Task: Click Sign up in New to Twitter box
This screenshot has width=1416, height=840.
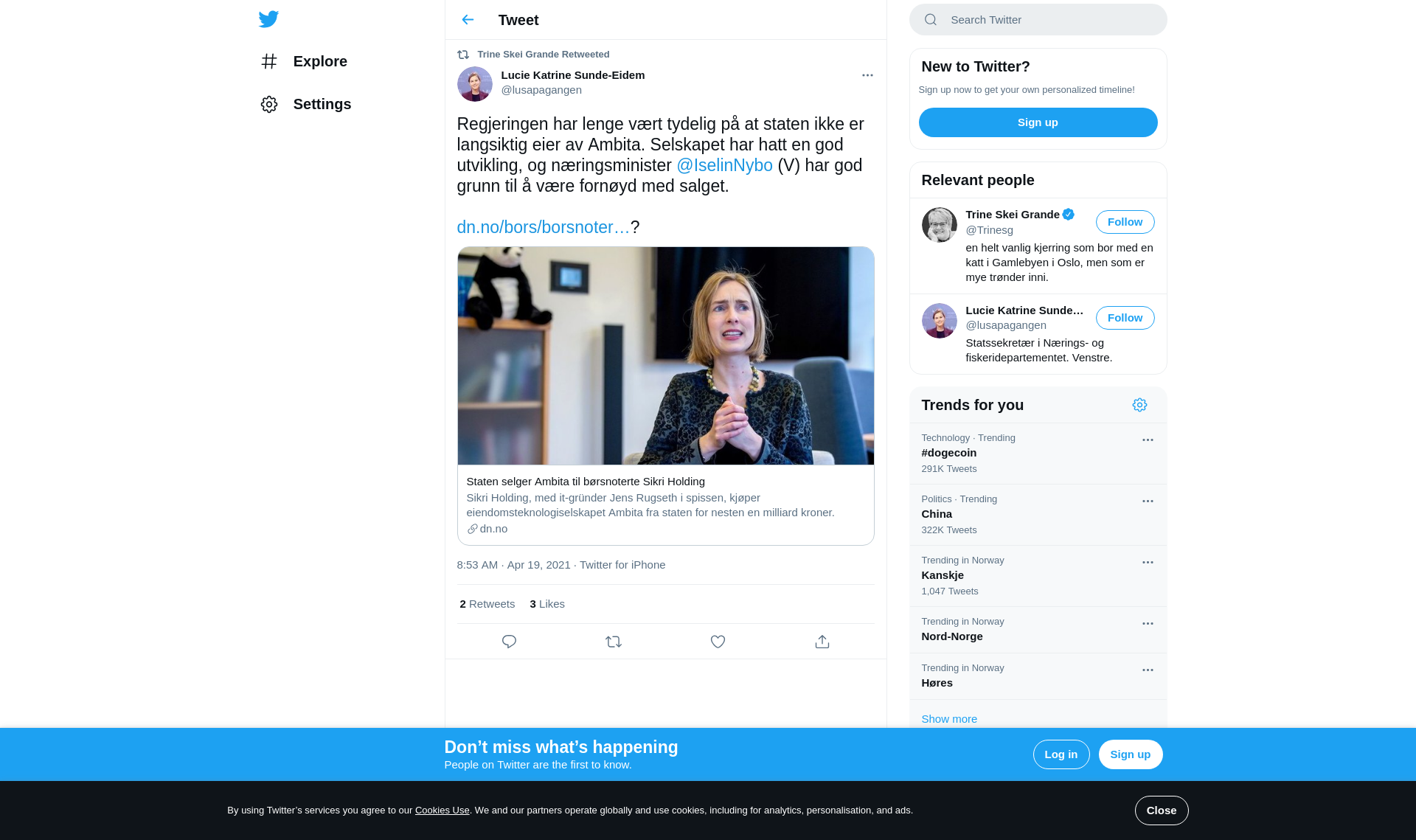Action: click(1038, 122)
